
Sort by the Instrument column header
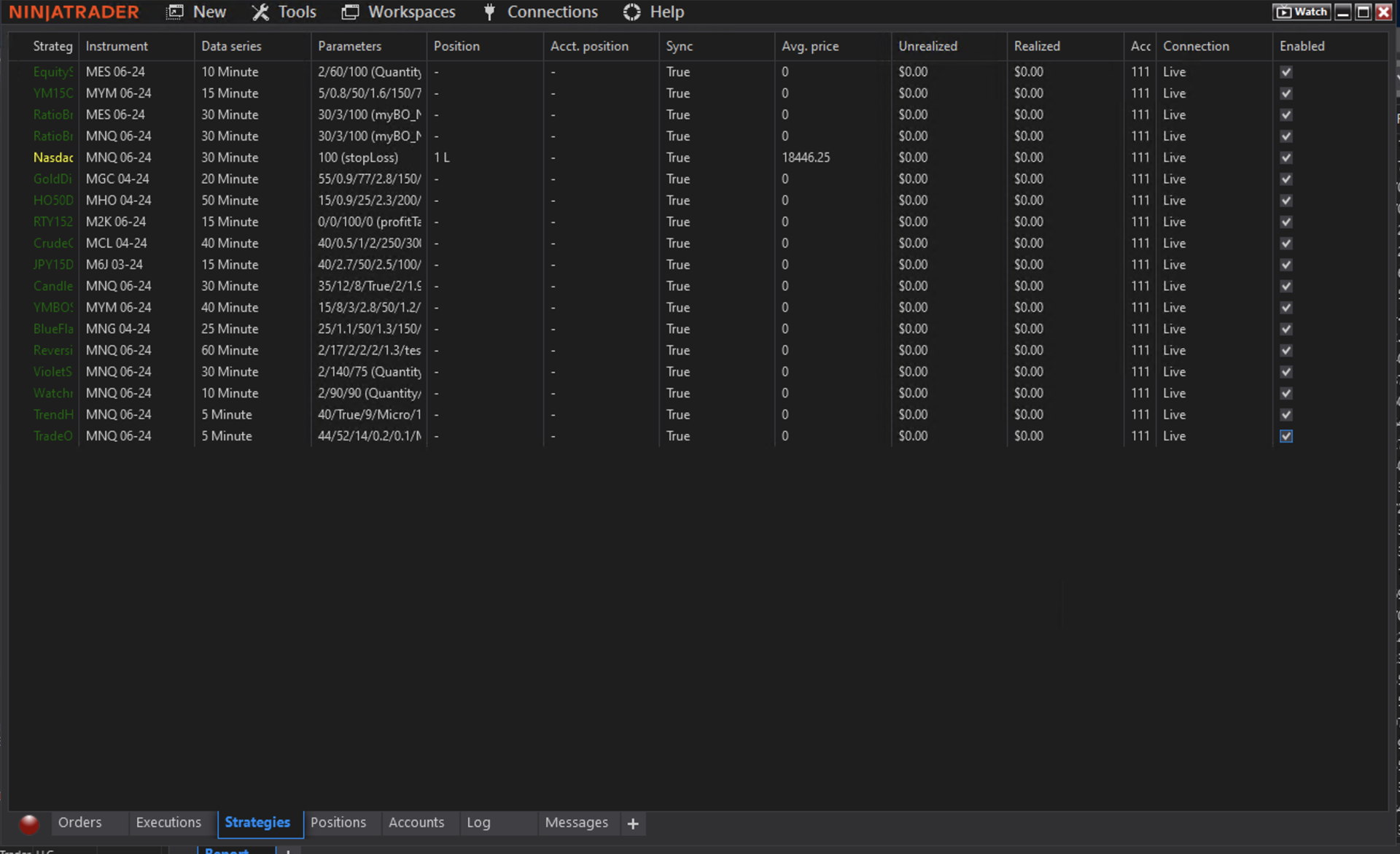pyautogui.click(x=117, y=46)
